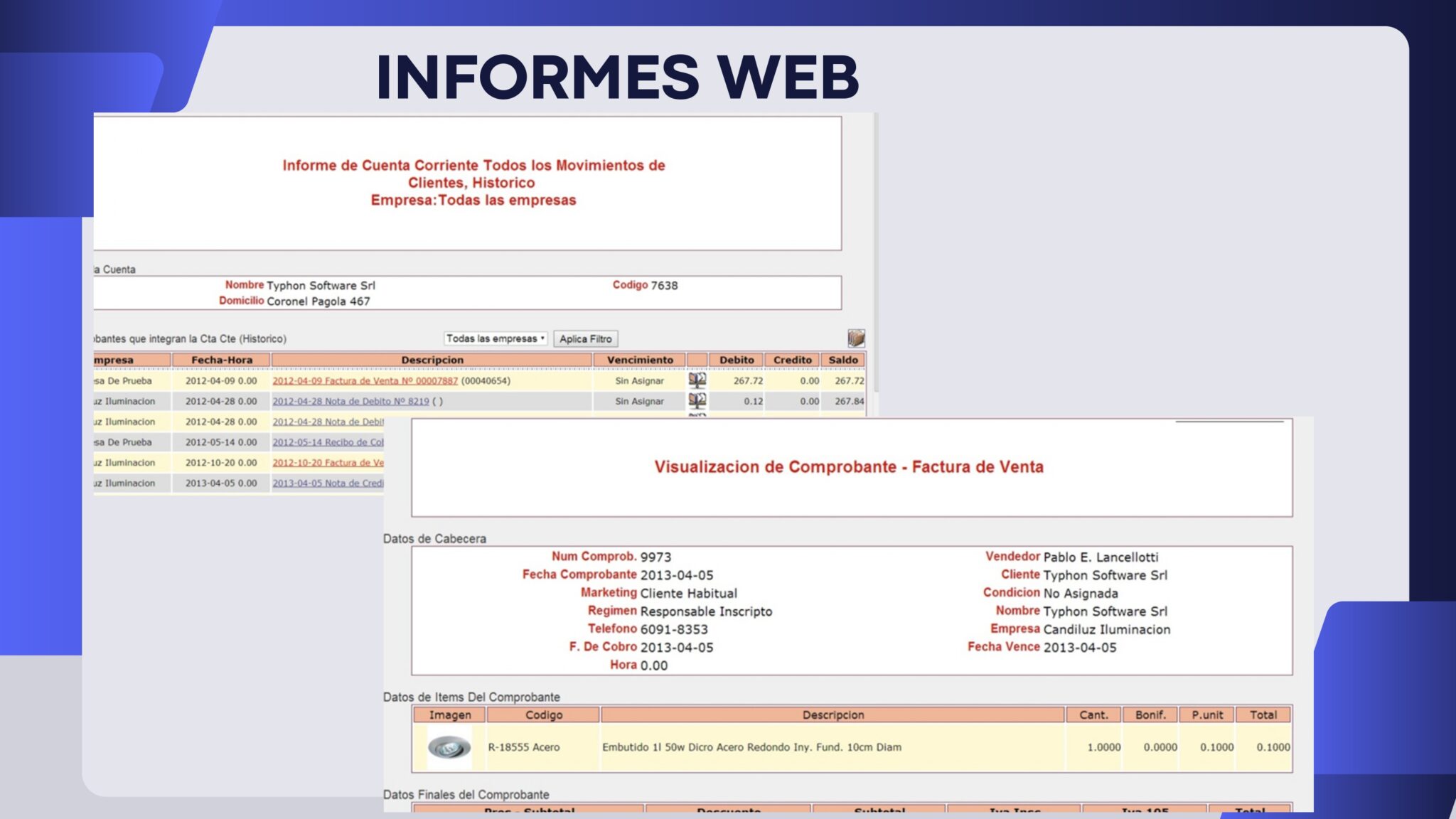Click the detail icon in the 0.12 row
This screenshot has height=819, width=1456.
click(697, 401)
